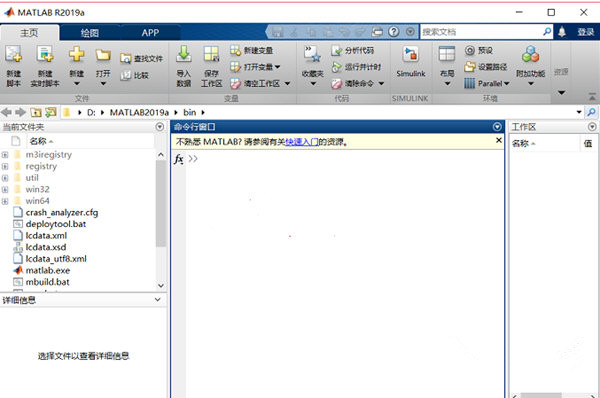Expand the win64 folder

pos(5,201)
